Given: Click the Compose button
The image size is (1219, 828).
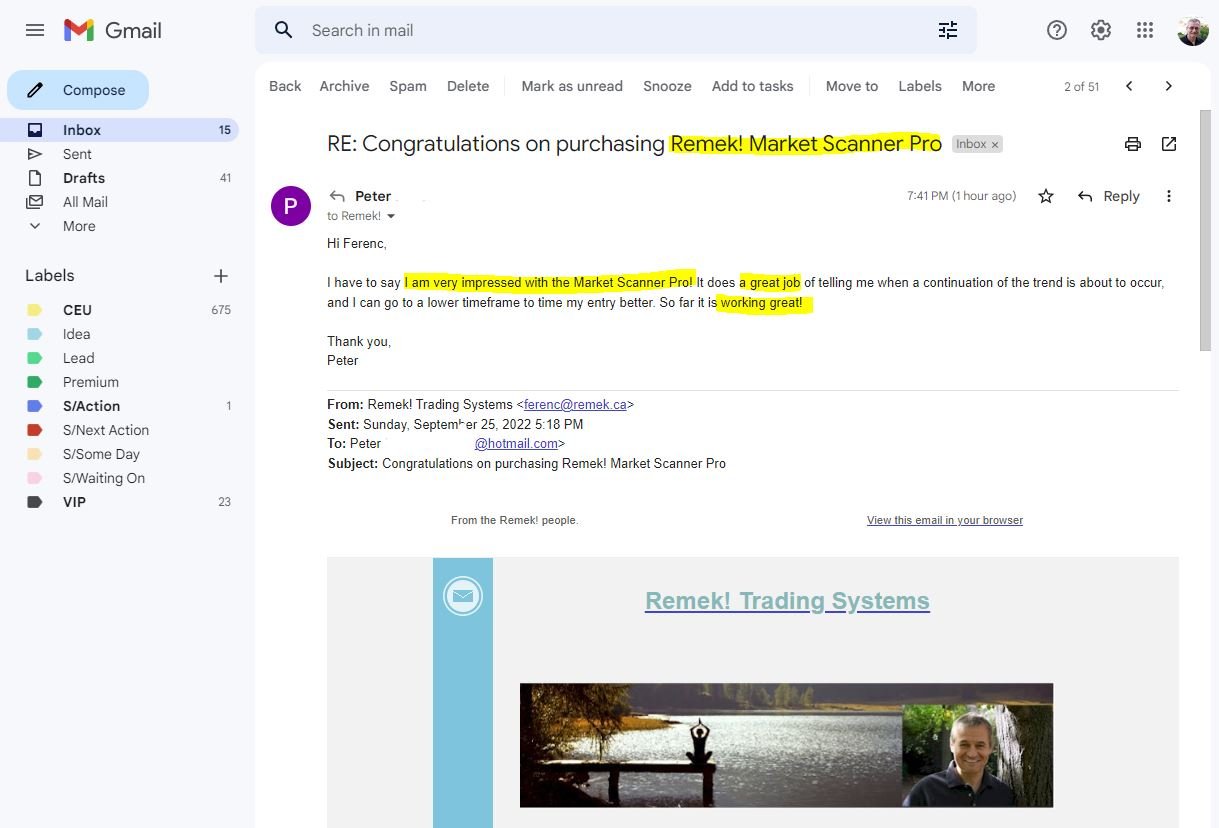Looking at the screenshot, I should pyautogui.click(x=78, y=90).
